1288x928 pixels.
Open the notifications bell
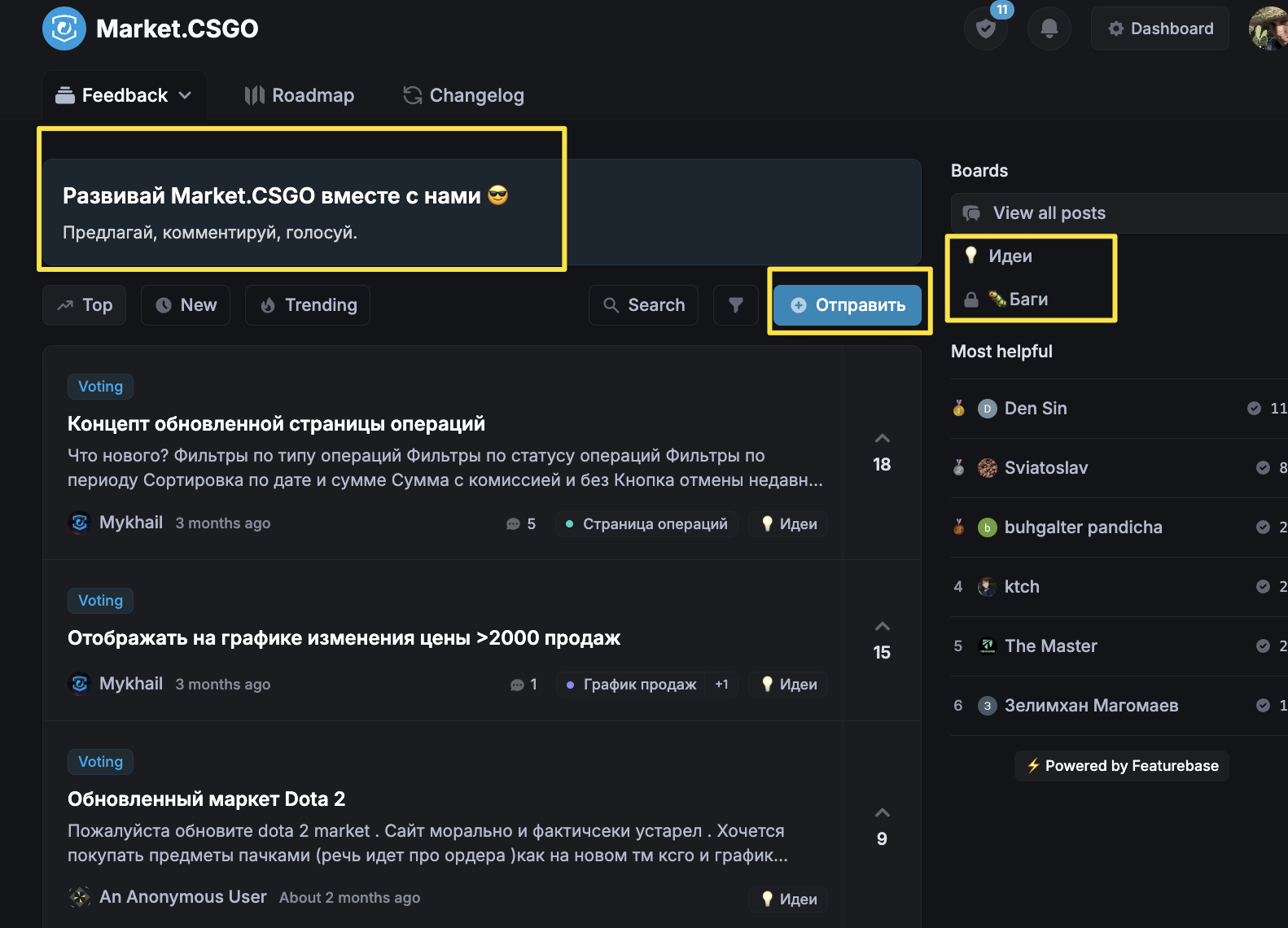tap(1049, 28)
